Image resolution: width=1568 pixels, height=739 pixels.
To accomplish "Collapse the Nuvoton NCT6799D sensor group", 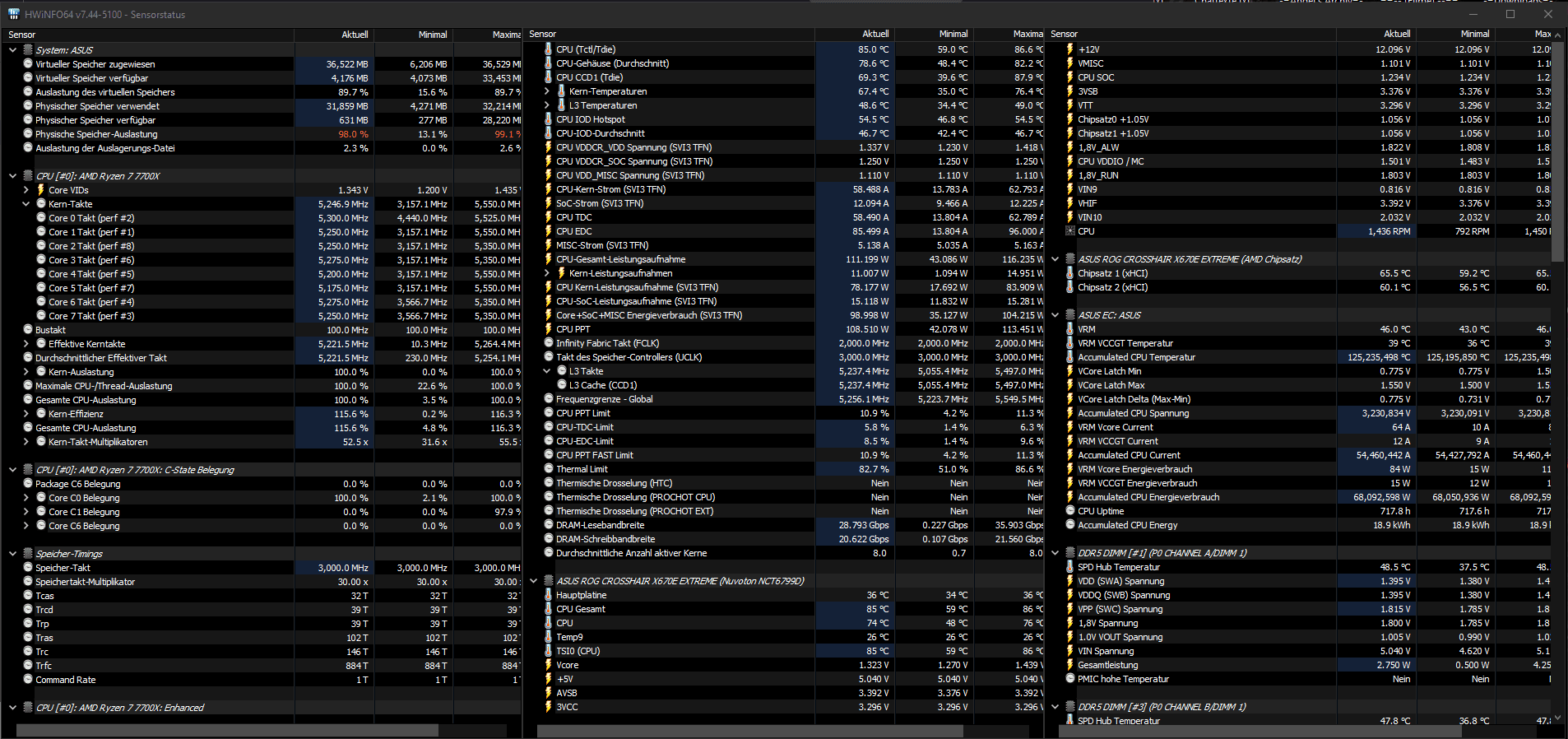I will (534, 581).
